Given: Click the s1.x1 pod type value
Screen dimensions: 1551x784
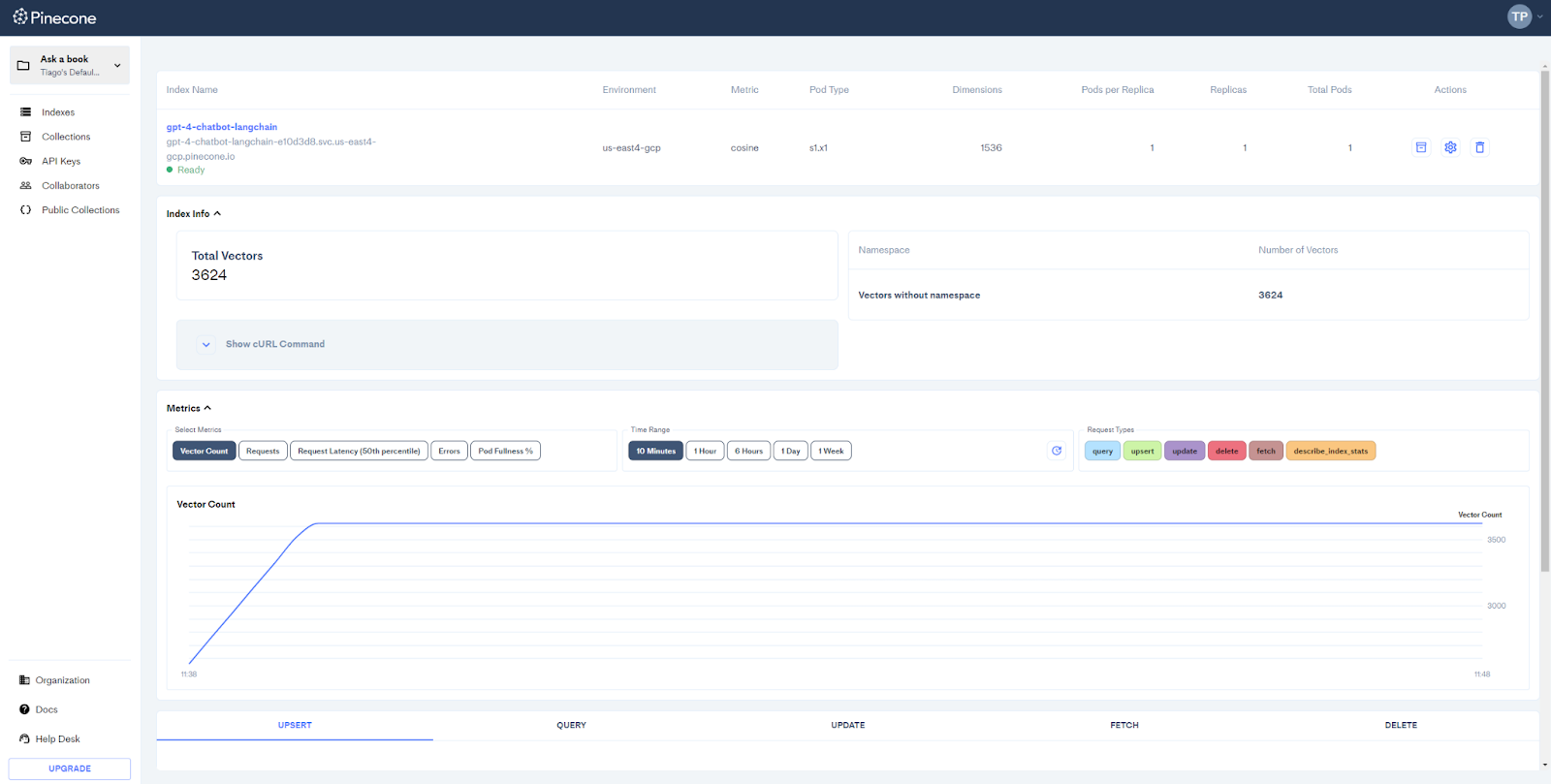Looking at the screenshot, I should [818, 148].
